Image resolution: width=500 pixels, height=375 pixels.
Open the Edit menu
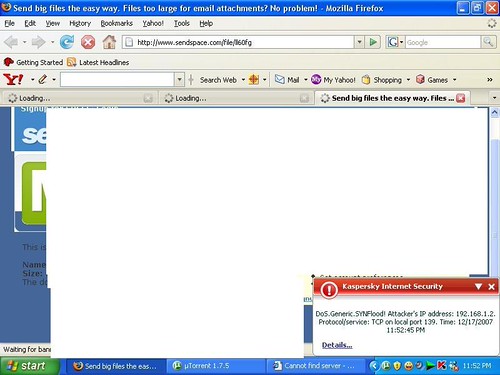[30, 23]
